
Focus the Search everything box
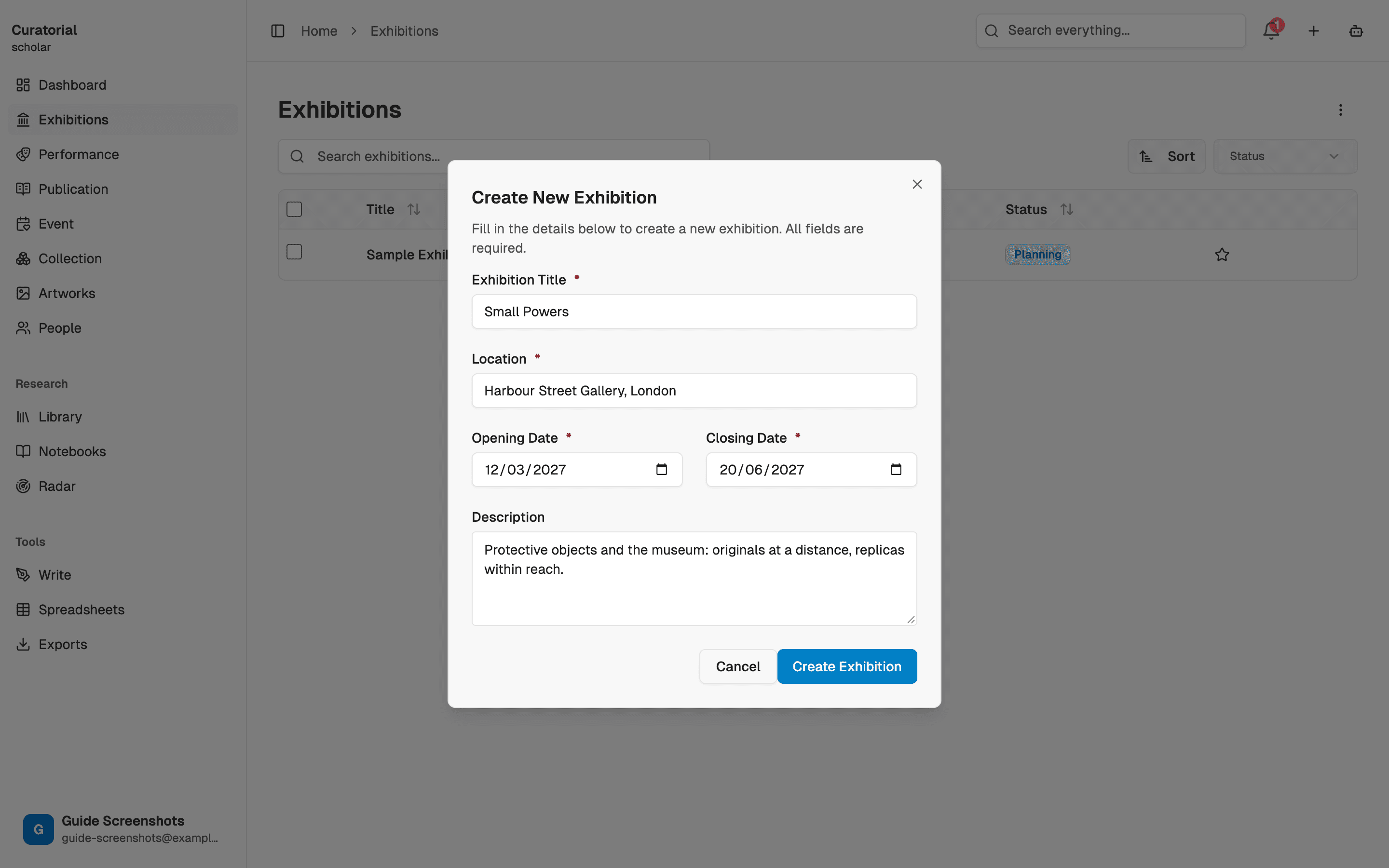[1111, 31]
